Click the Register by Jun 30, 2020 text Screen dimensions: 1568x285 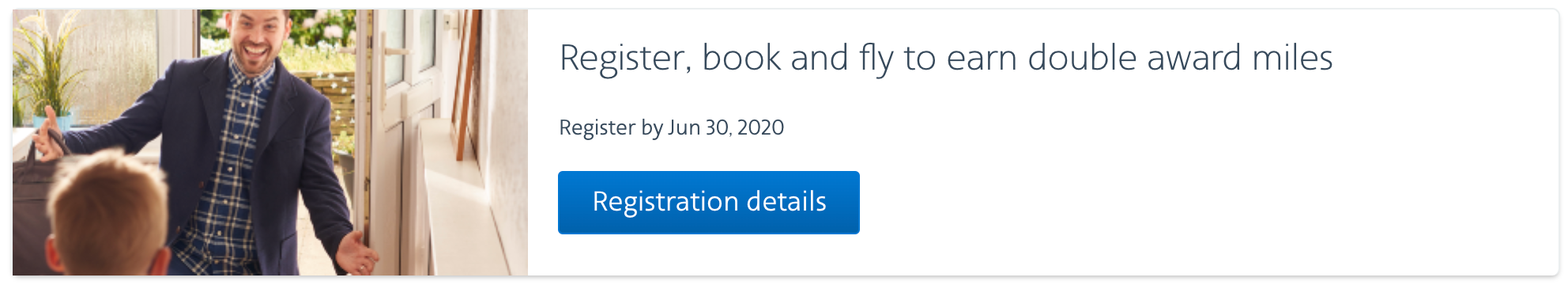tap(671, 127)
